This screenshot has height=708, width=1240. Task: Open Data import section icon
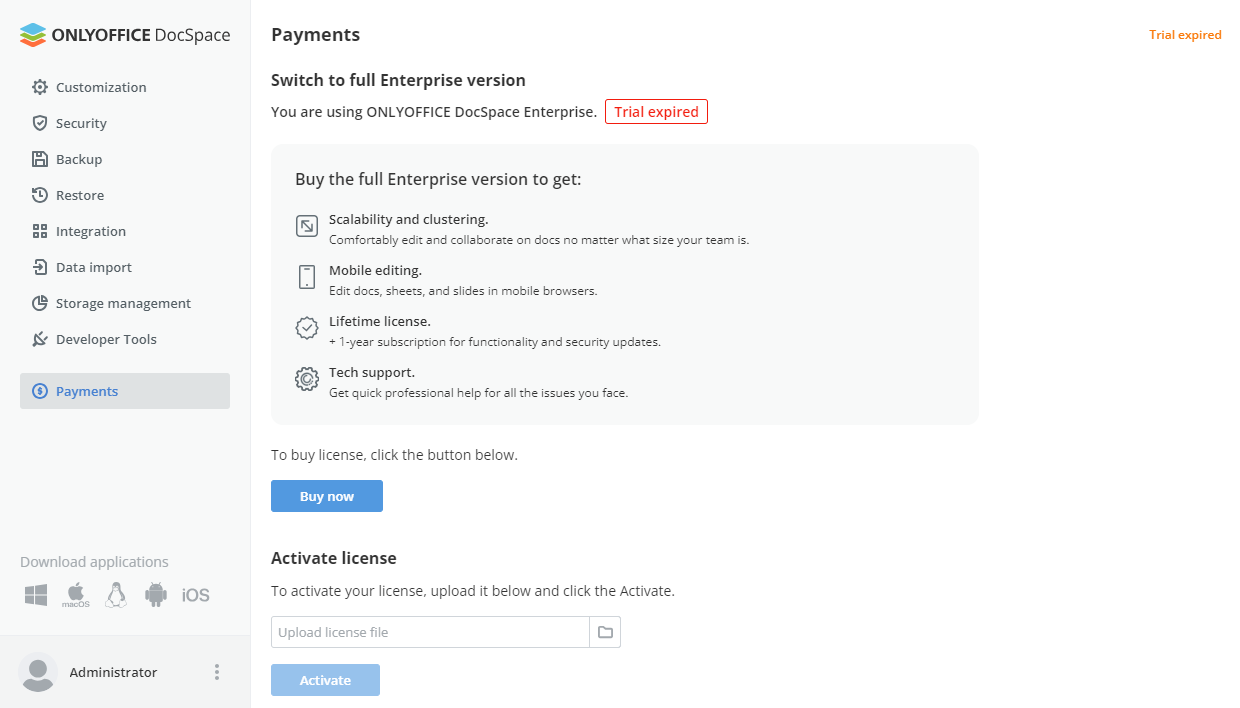[40, 267]
